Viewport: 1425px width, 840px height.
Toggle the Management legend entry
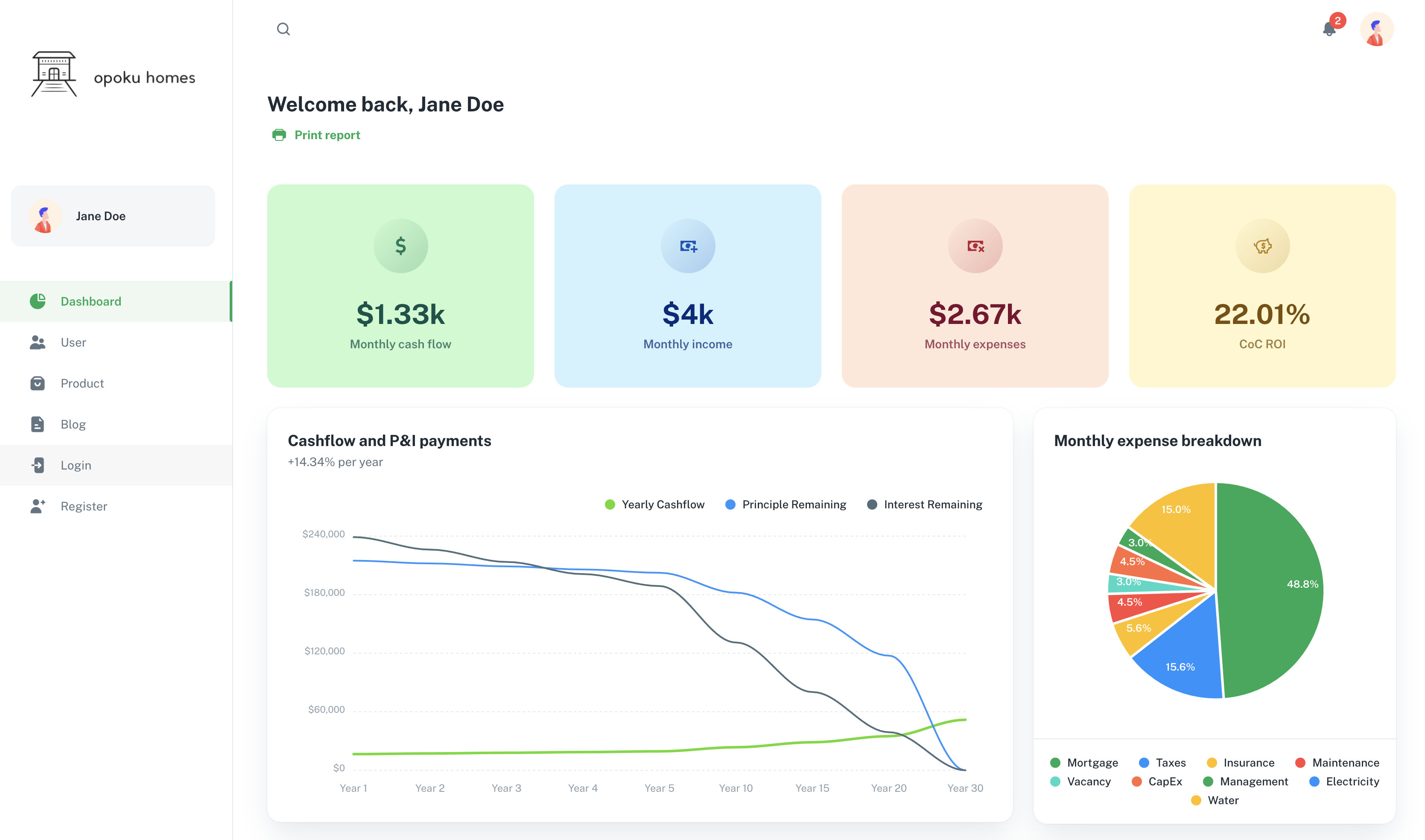(1246, 781)
